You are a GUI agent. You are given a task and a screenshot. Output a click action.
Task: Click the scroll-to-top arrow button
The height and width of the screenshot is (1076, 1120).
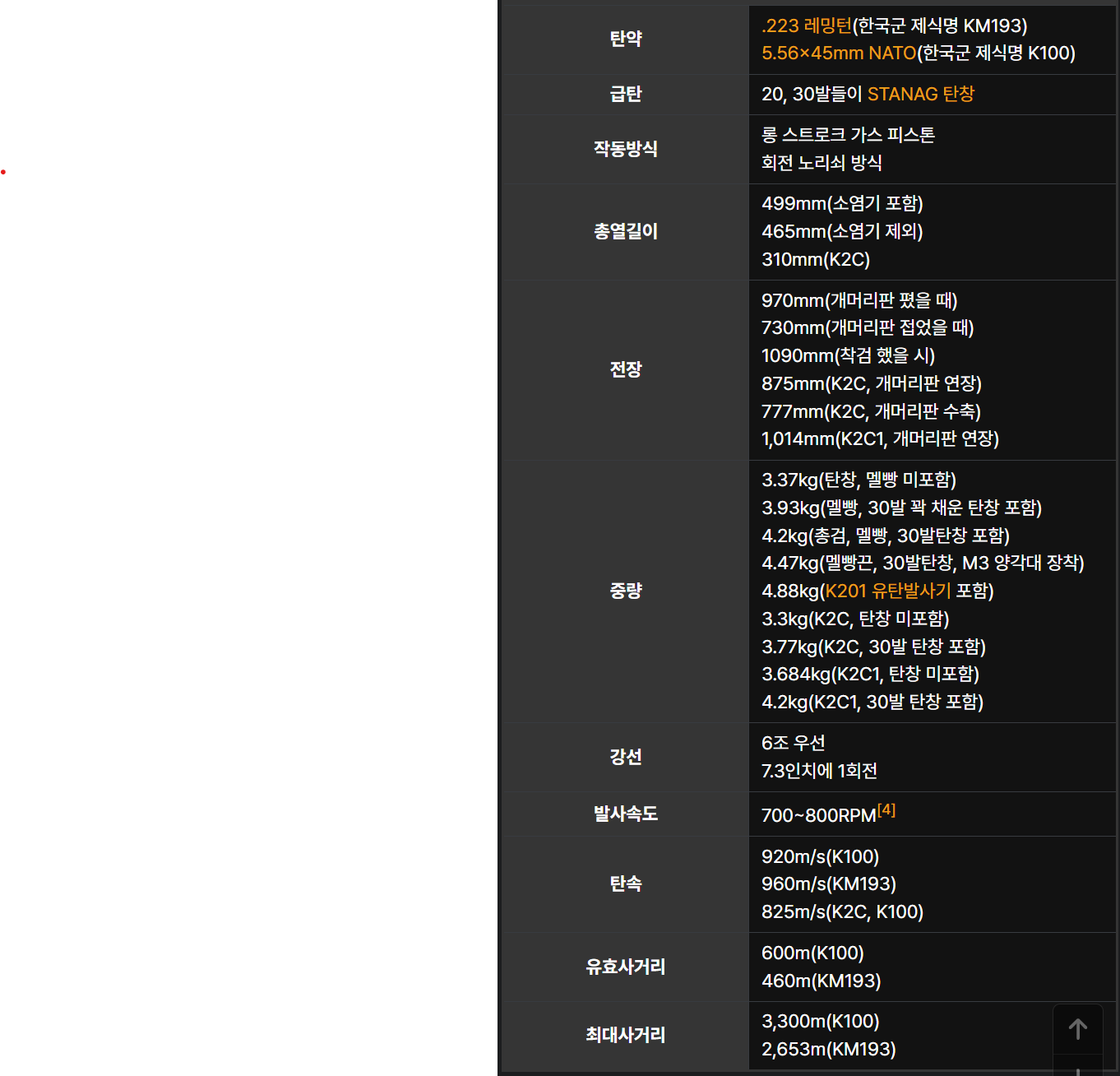pyautogui.click(x=1078, y=1028)
